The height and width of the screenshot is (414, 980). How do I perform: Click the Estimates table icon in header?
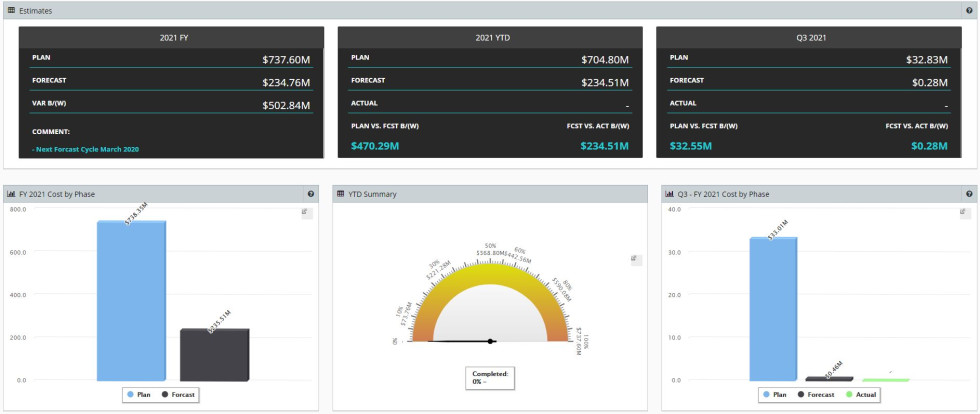tap(12, 10)
